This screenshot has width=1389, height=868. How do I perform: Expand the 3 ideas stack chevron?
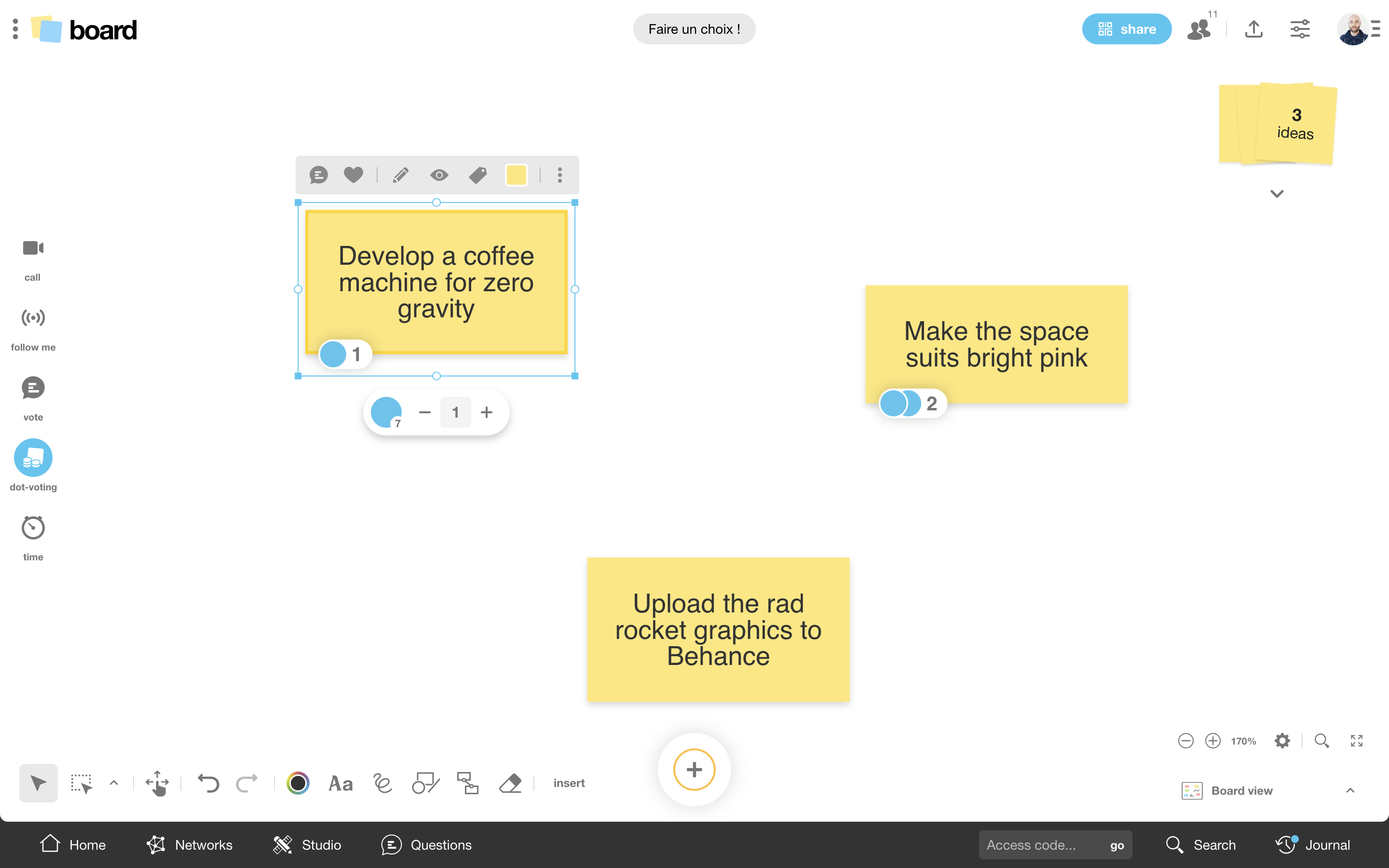1277,194
